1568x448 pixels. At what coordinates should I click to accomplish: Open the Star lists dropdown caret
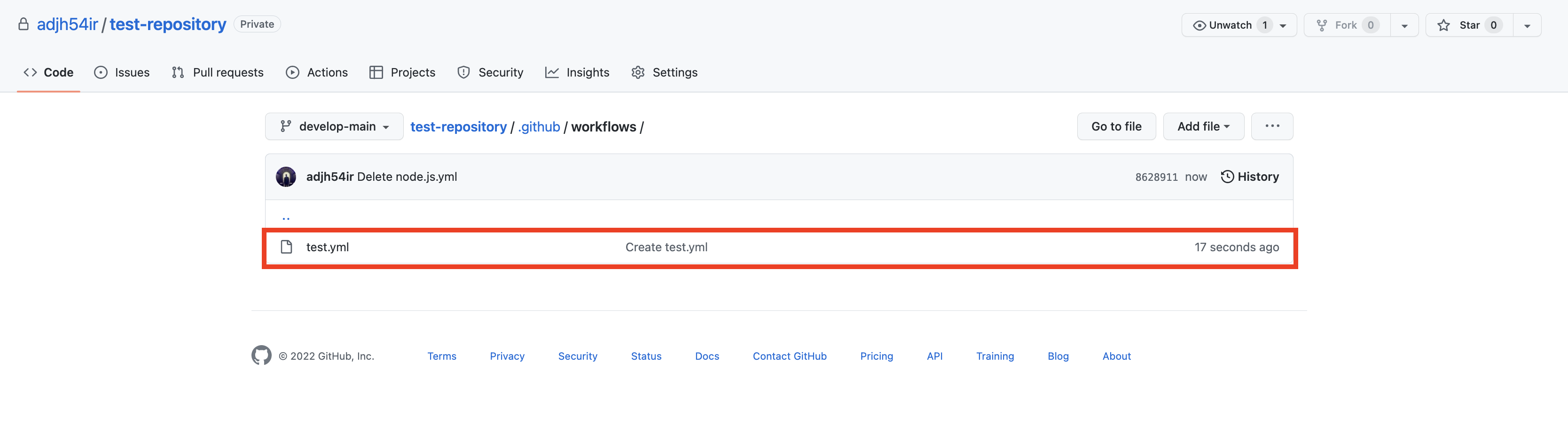click(1527, 25)
